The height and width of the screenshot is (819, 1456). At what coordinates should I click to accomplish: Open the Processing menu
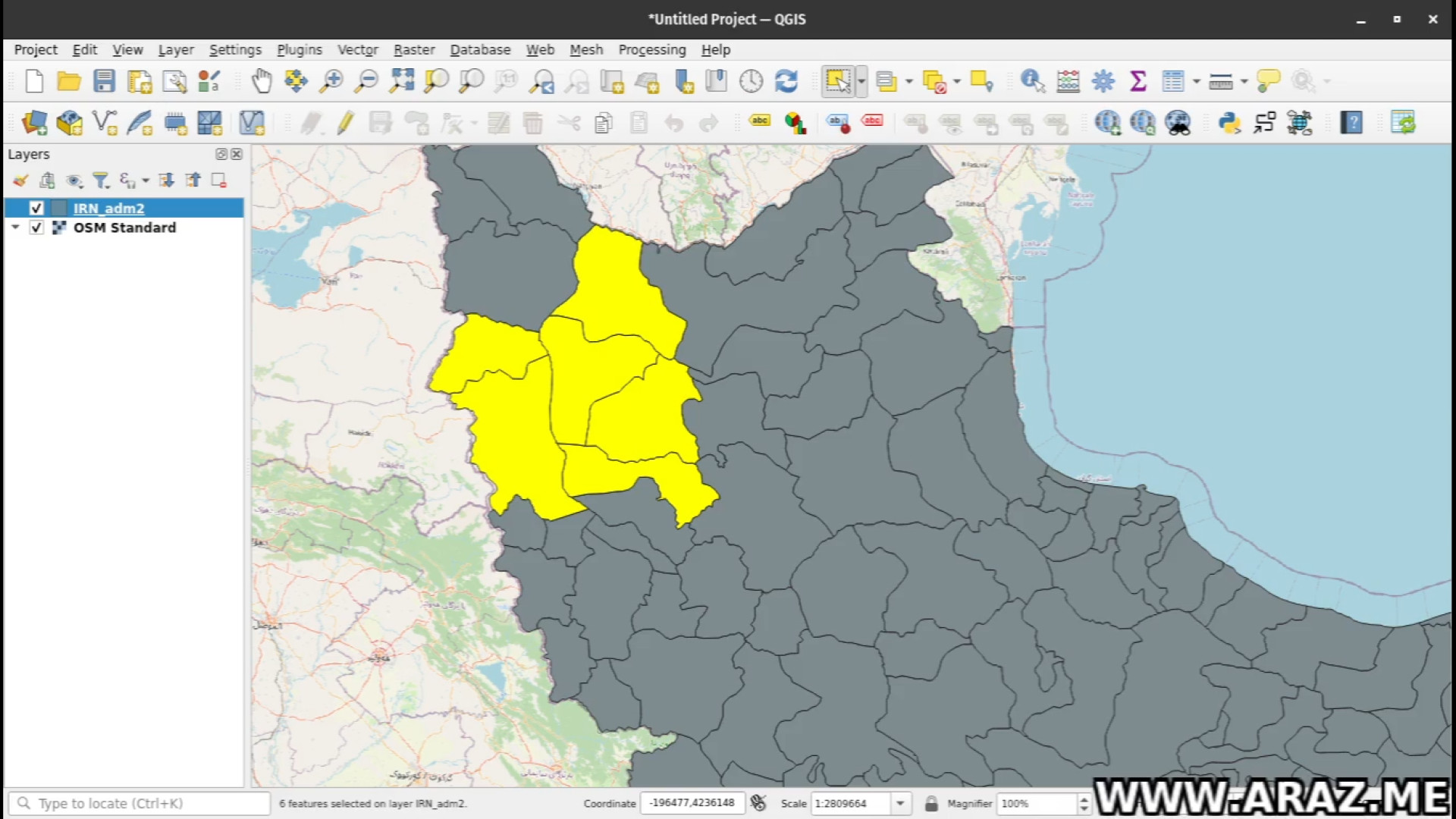click(x=651, y=50)
